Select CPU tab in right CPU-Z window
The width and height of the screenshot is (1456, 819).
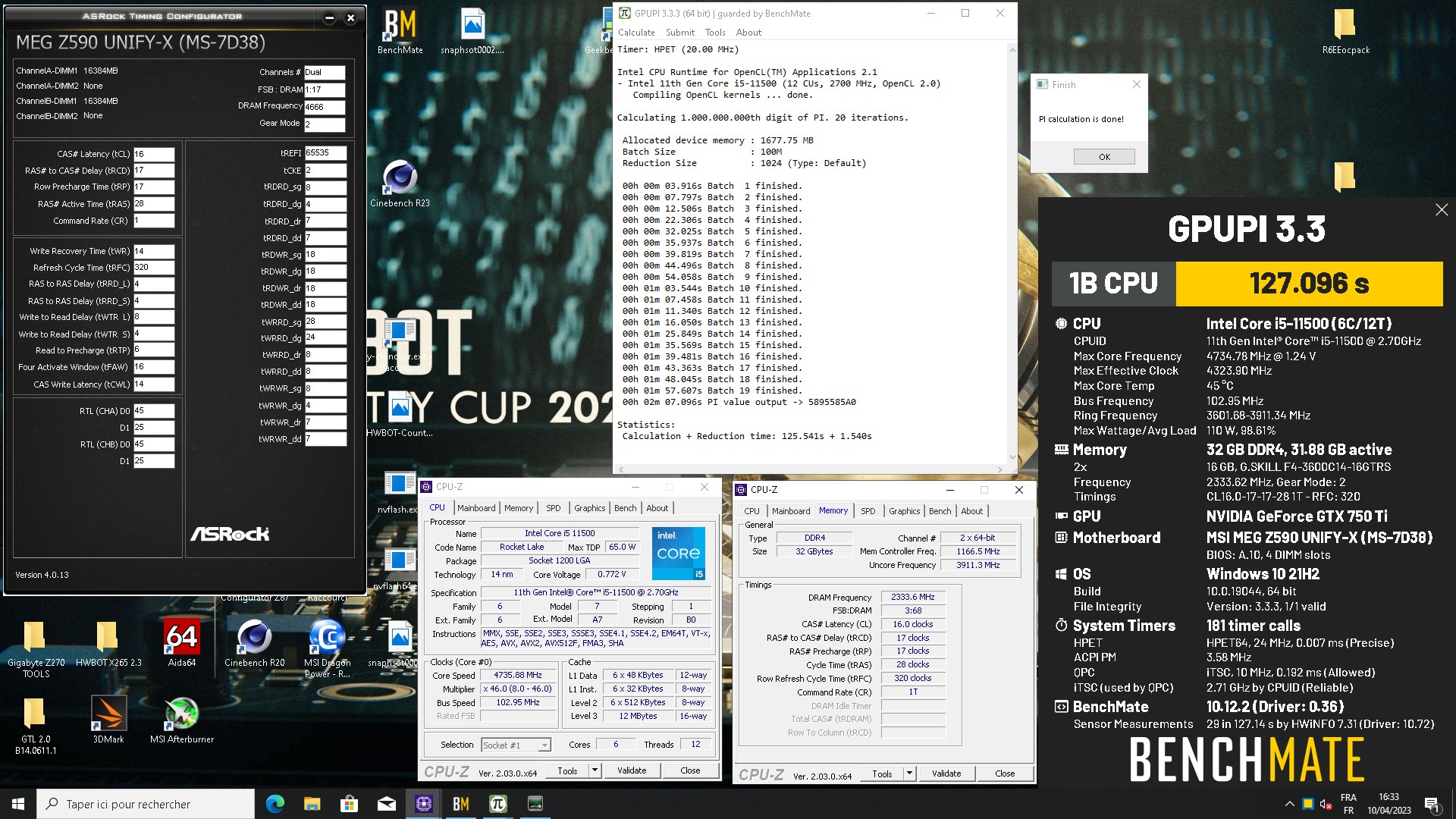click(752, 511)
